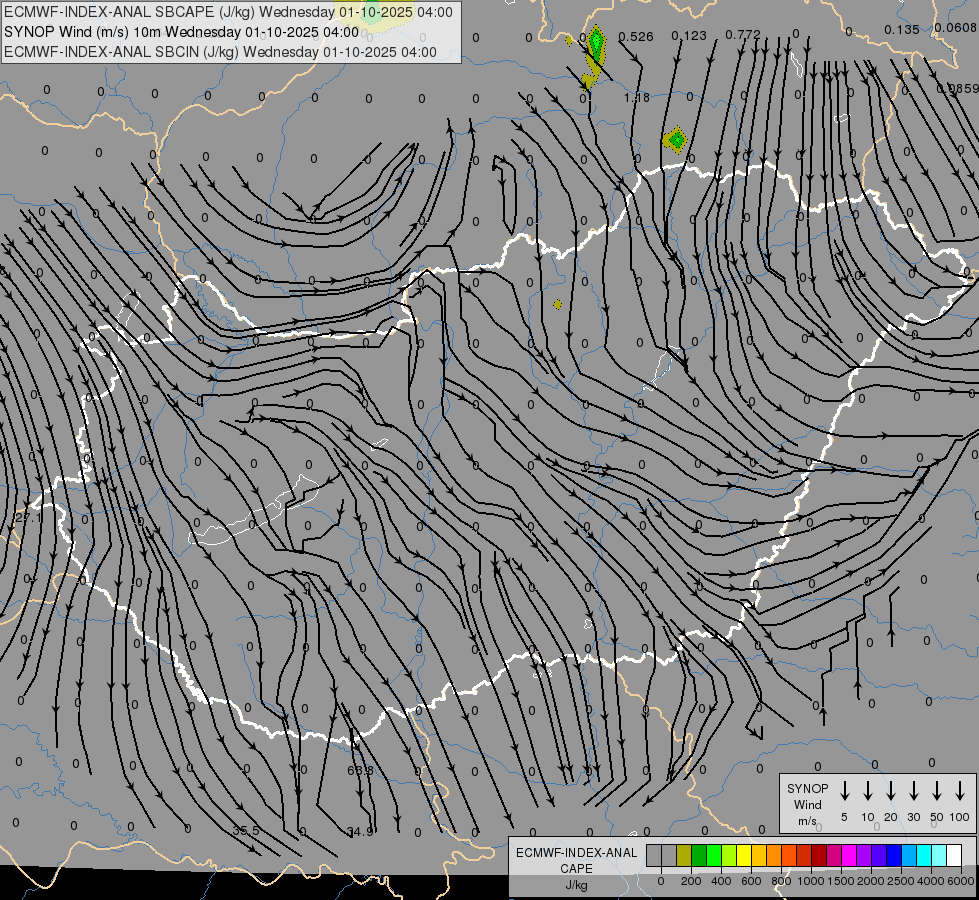
Task: Click the 100 m/s wind legend arrow
Action: point(960,791)
